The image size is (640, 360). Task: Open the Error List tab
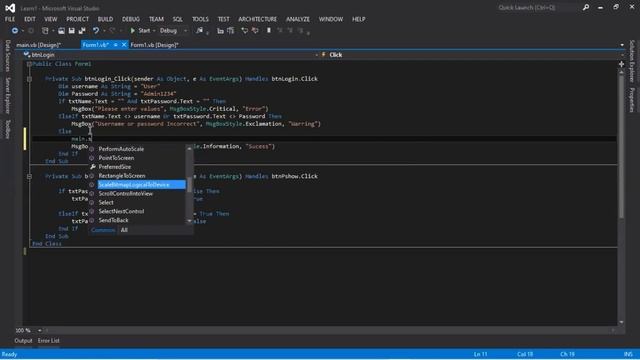pyautogui.click(x=49, y=341)
